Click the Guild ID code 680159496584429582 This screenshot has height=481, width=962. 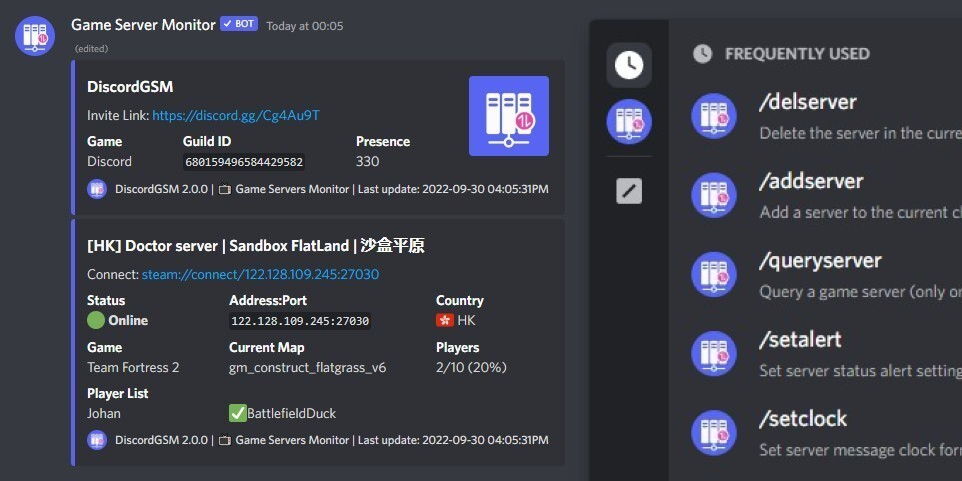(x=244, y=162)
